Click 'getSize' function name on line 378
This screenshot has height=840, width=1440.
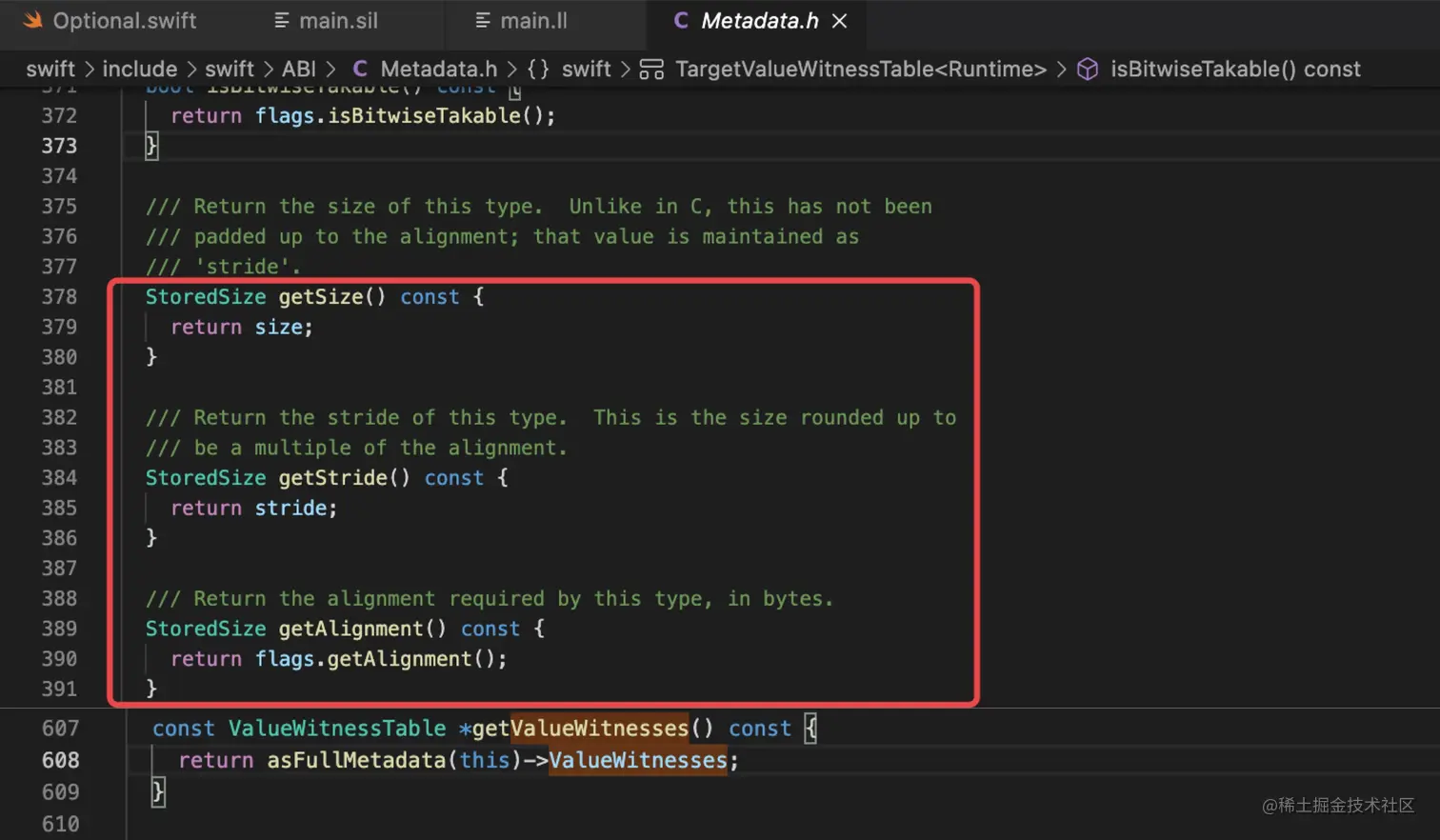click(321, 296)
